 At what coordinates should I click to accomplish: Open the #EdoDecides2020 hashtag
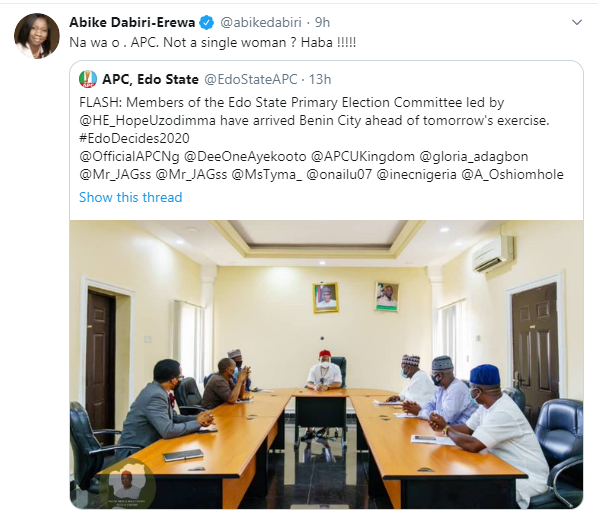coord(134,138)
